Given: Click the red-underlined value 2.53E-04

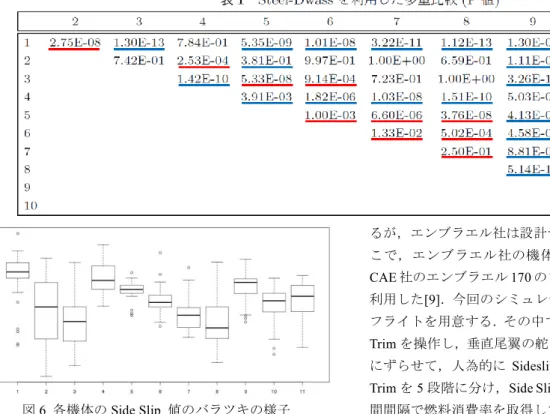Looking at the screenshot, I should [x=203, y=61].
